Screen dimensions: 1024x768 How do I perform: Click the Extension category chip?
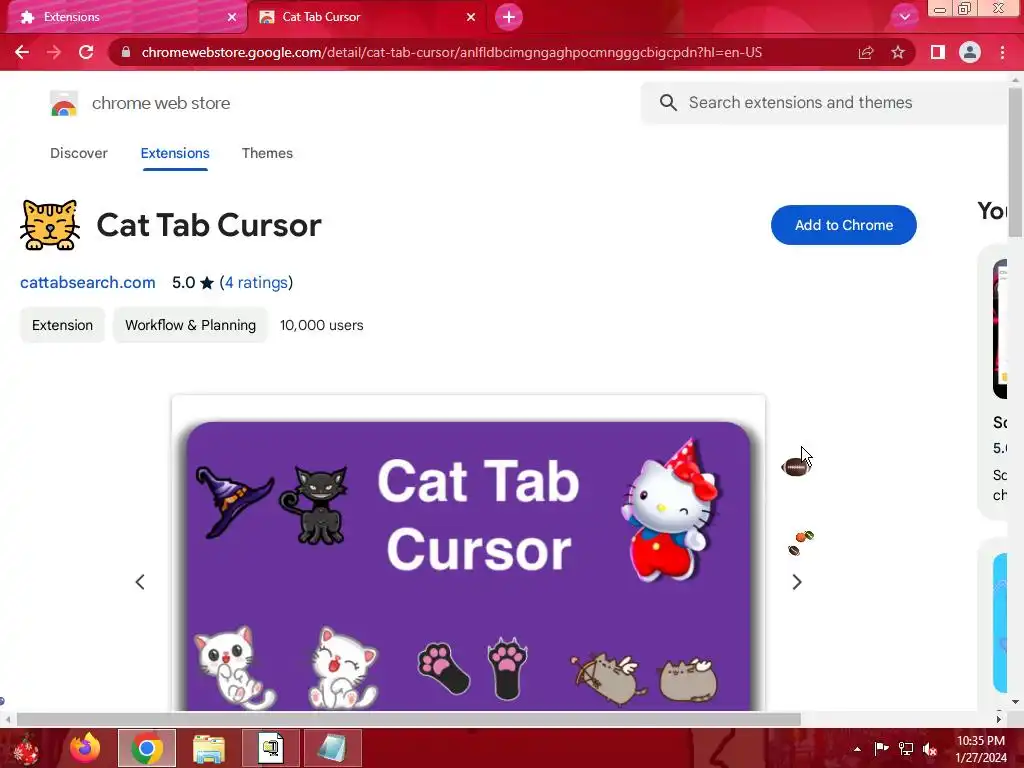click(x=62, y=325)
